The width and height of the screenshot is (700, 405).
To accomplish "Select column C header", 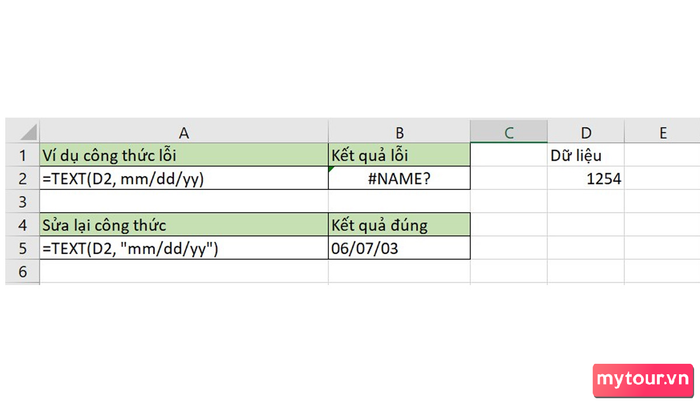I will [x=508, y=132].
